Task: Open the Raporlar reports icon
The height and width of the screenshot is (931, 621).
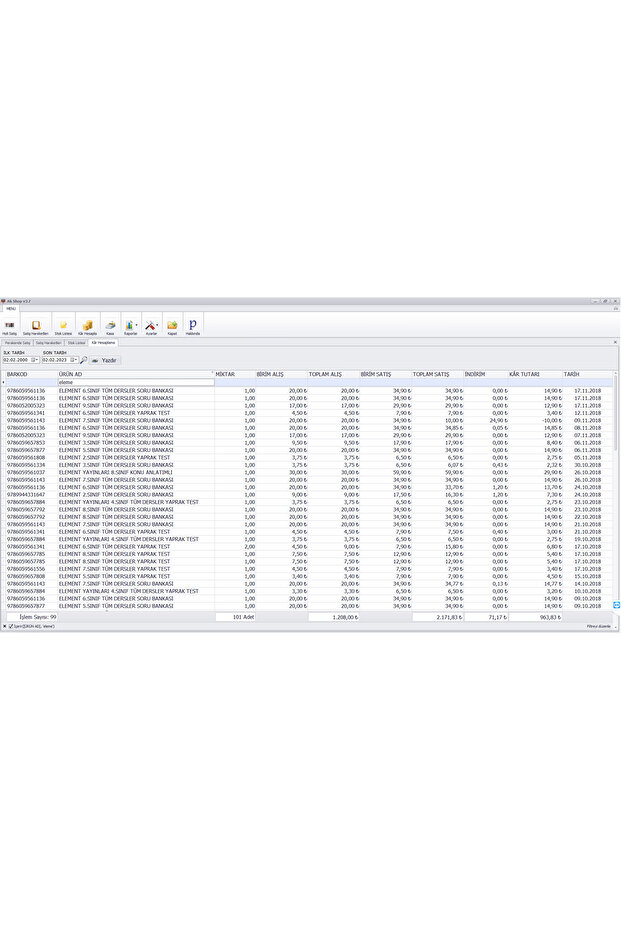Action: [x=130, y=326]
